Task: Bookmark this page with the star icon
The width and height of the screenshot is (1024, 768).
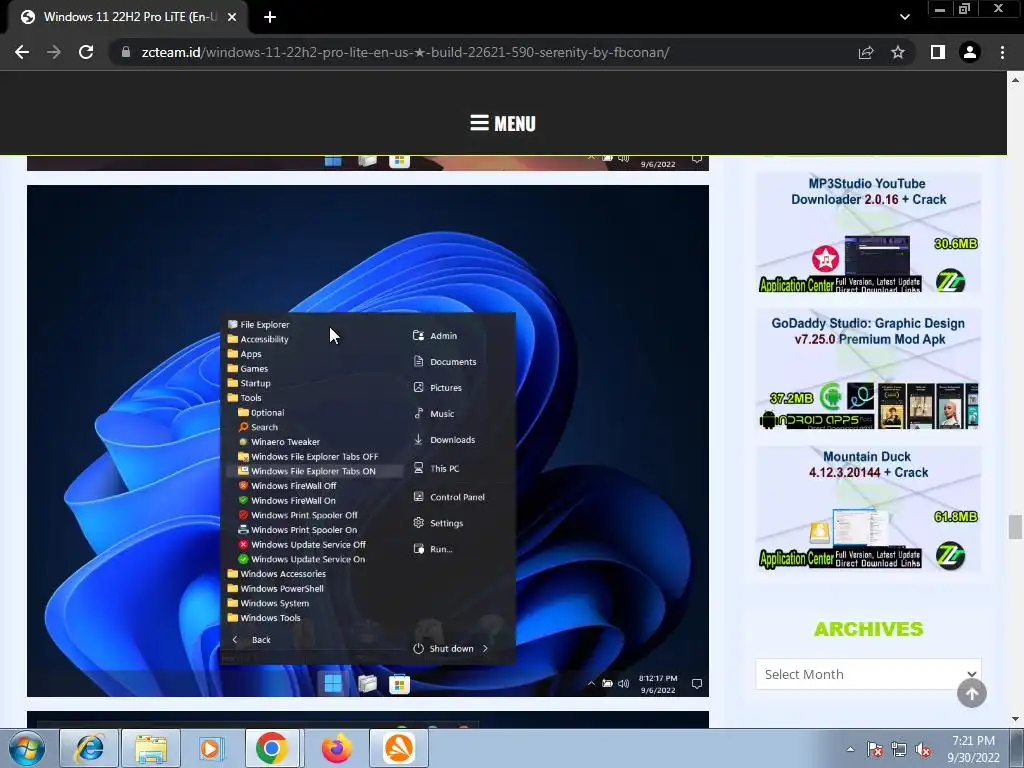Action: 898,52
